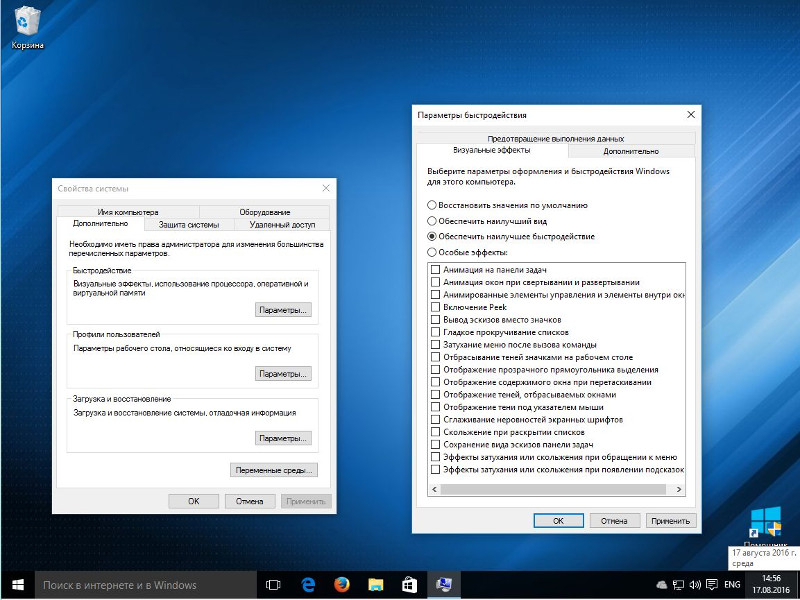Open Task View from the taskbar
Image resolution: width=800 pixels, height=600 pixels.
tap(273, 585)
